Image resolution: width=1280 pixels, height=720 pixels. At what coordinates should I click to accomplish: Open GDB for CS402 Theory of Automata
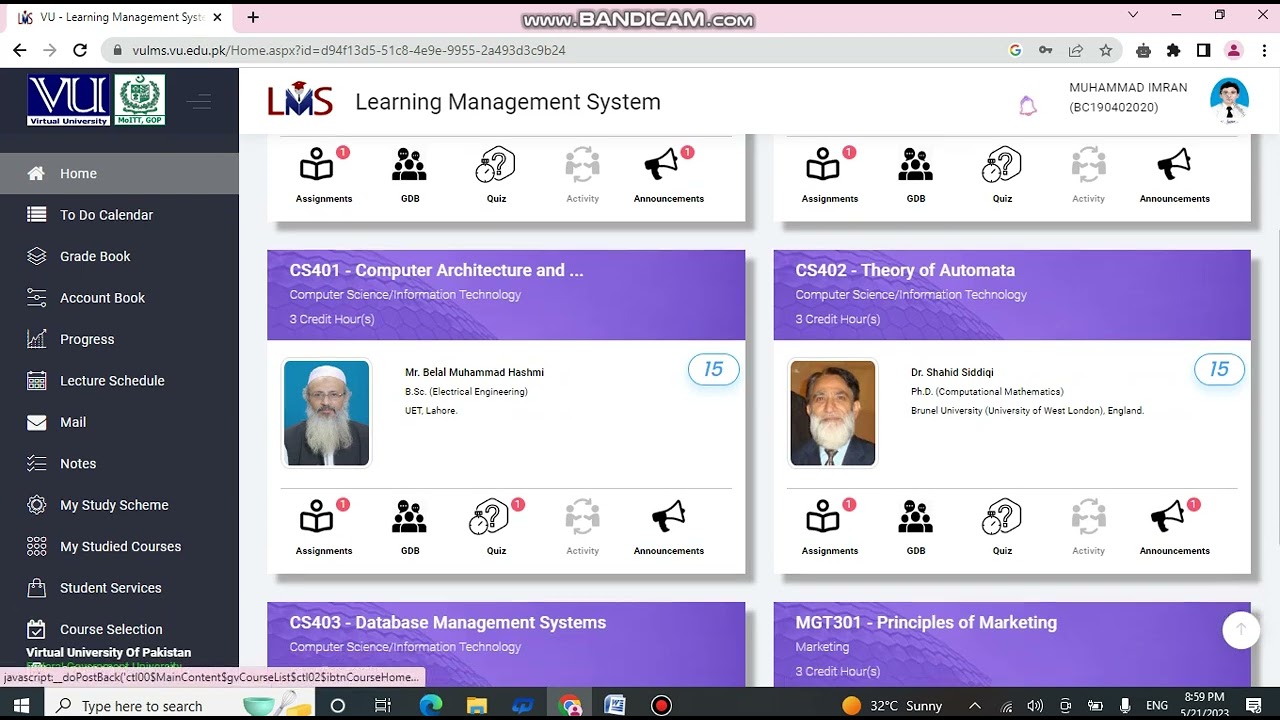pos(916,527)
